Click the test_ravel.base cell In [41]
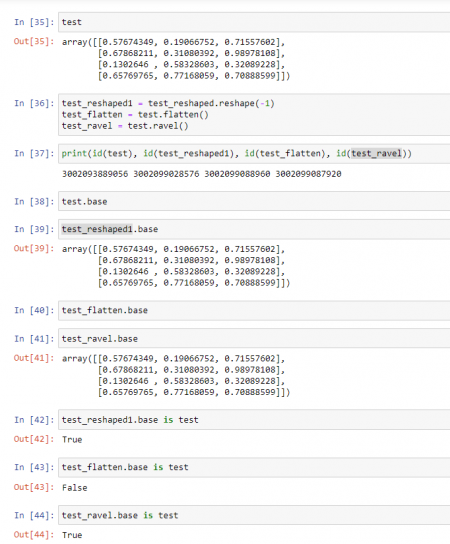The image size is (450, 544). tap(254, 338)
